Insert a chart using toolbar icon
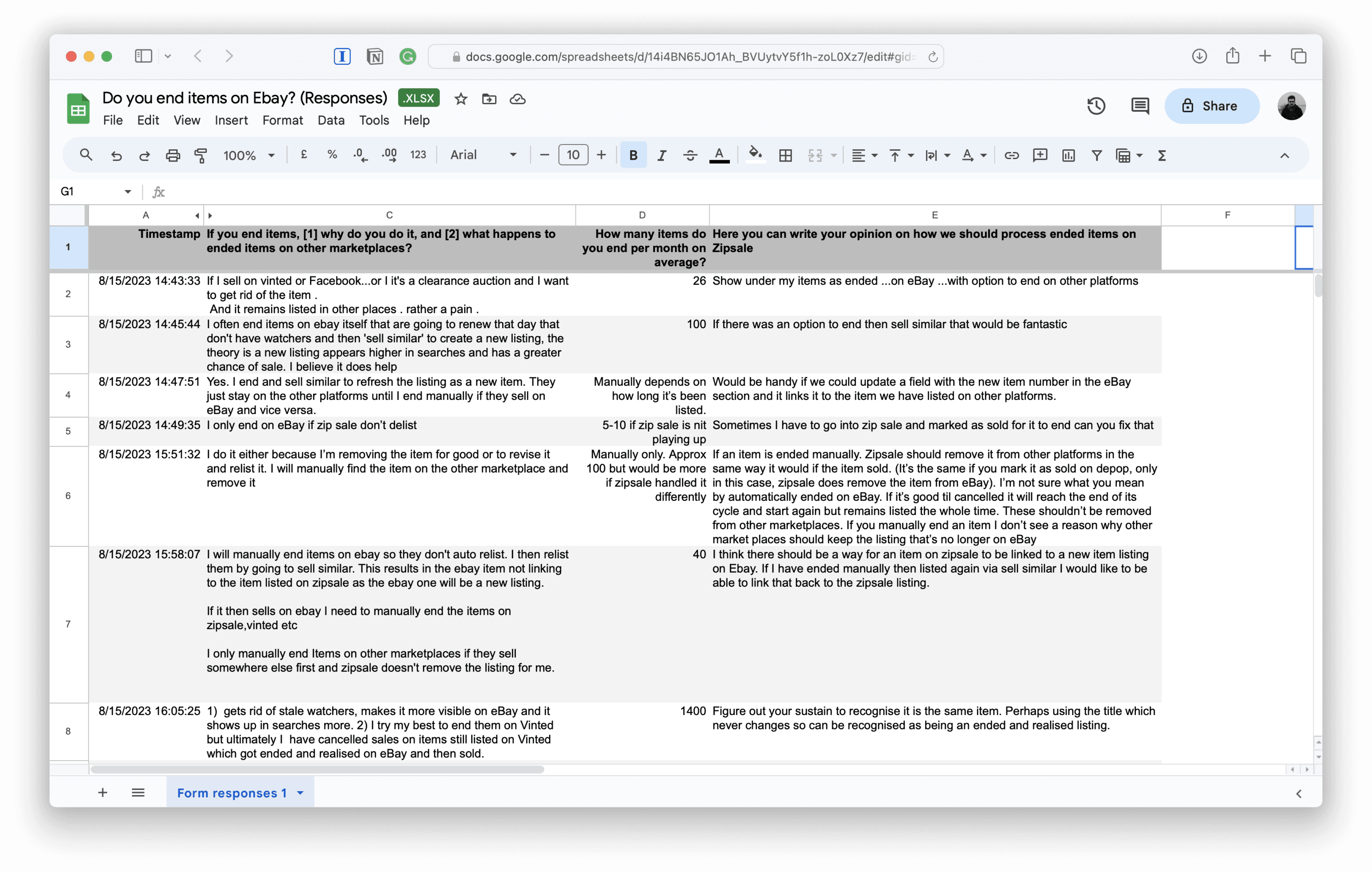Viewport: 1372px width, 872px height. [1068, 155]
